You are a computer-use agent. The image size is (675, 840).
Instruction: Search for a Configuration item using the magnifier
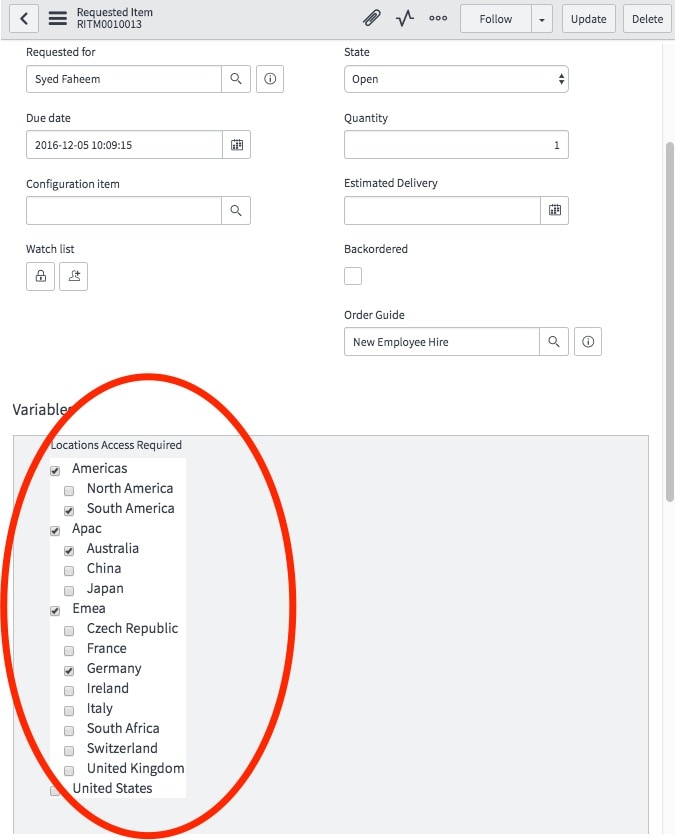click(x=234, y=210)
